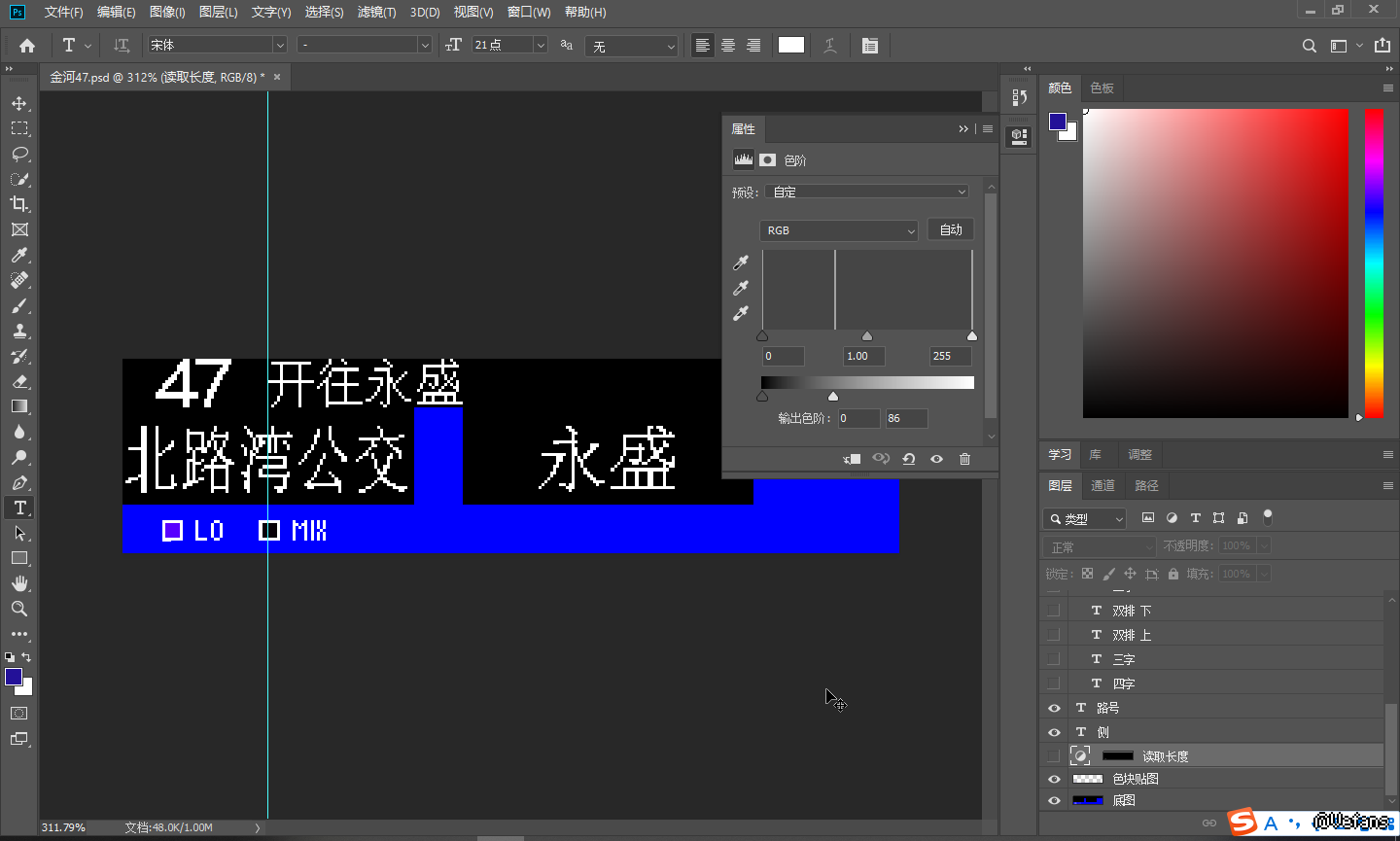
Task: Select the Eraser tool
Action: 19,382
